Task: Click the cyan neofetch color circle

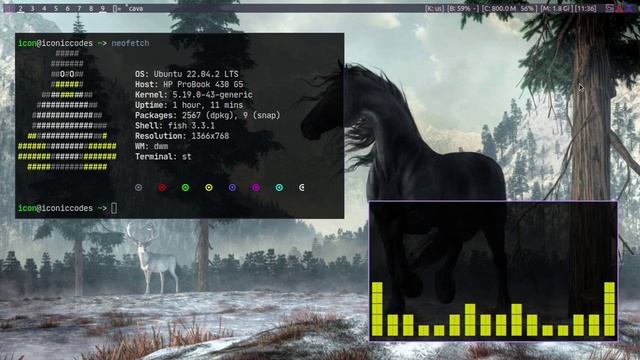Action: click(279, 187)
